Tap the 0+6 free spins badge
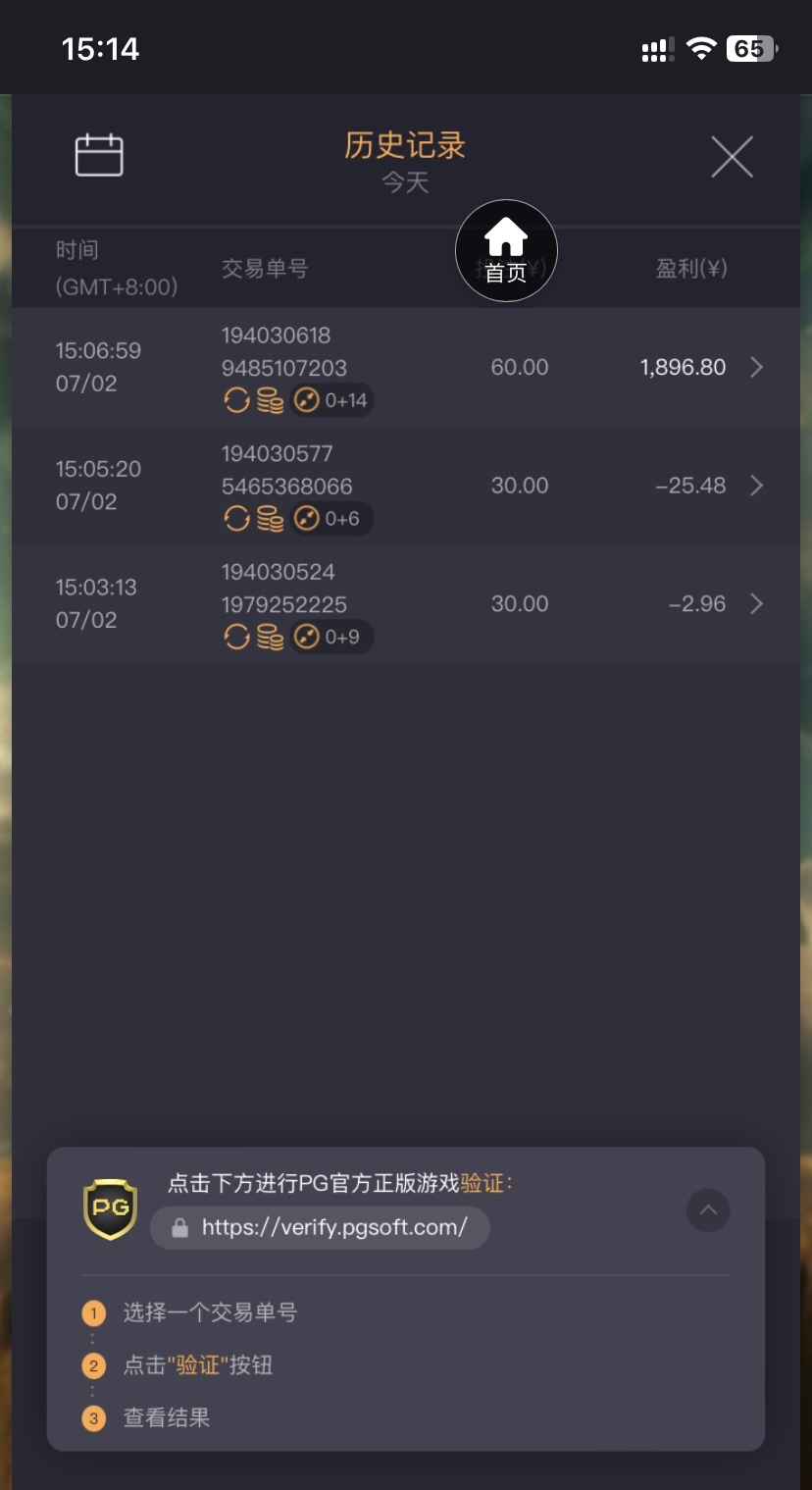The width and height of the screenshot is (812, 1490). [x=332, y=519]
